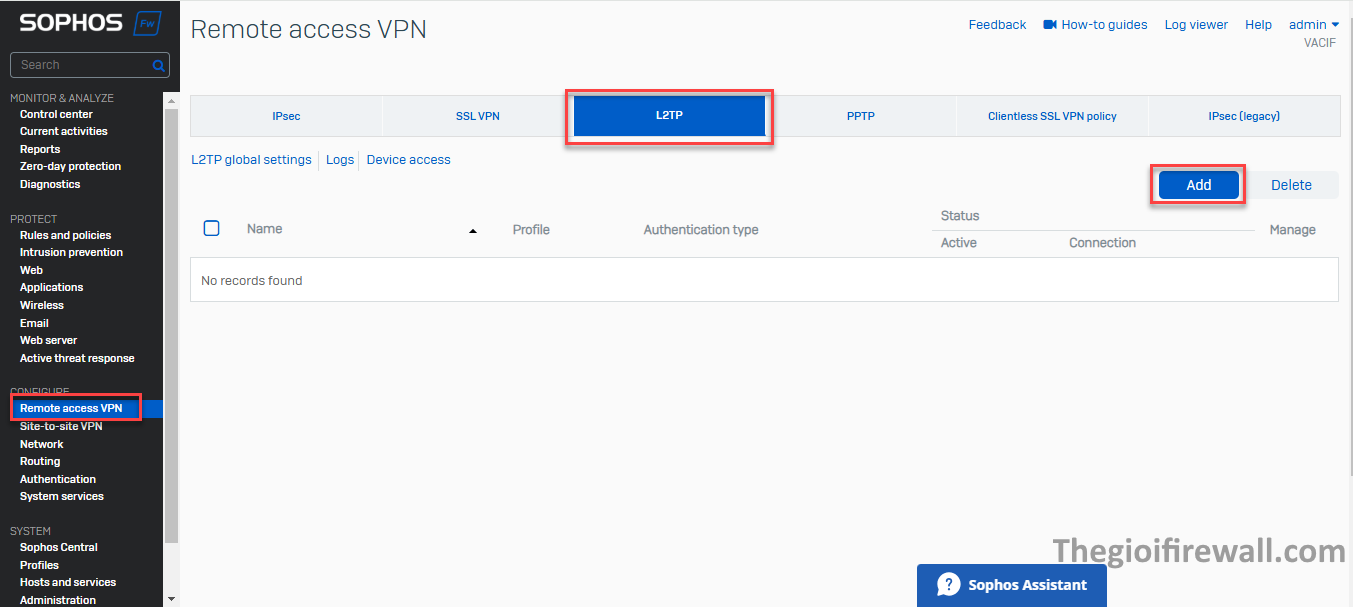Open the admin user dropdown
Viewport: 1353px width, 607px height.
coord(1314,25)
